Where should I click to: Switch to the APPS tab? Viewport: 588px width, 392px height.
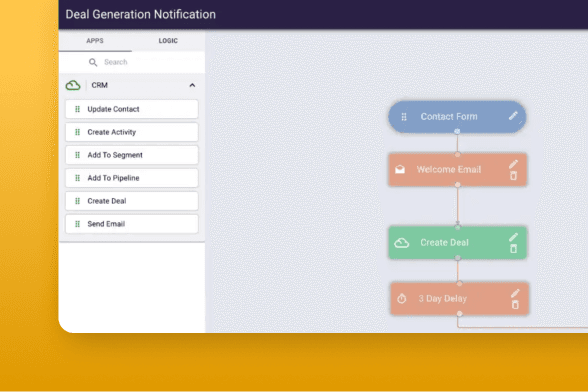click(95, 41)
